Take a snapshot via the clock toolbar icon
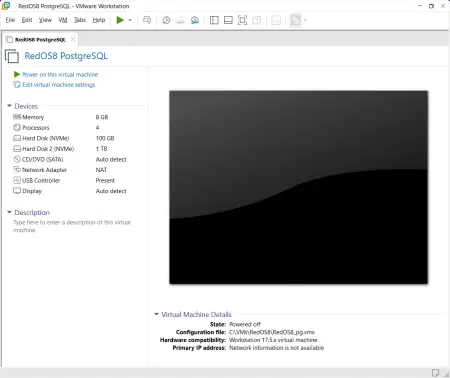450x378 pixels. tap(166, 20)
